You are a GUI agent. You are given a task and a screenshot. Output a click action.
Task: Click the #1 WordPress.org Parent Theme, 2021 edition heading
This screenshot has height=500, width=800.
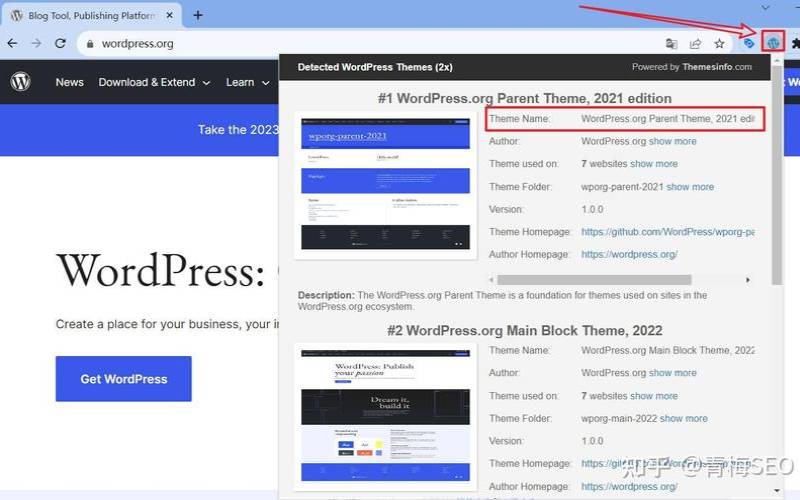(x=524, y=98)
